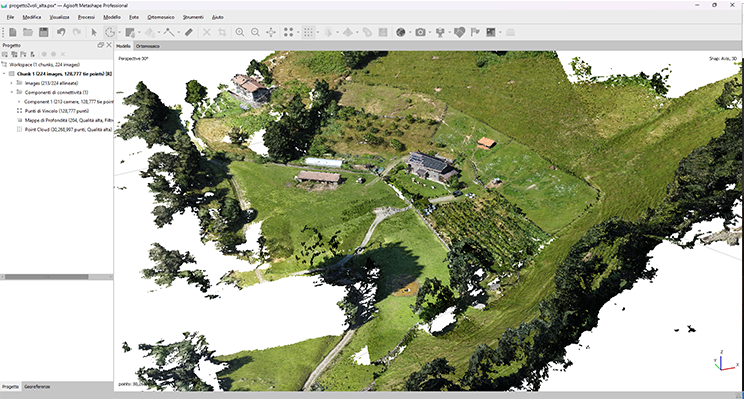Select the Modello view tab
Image resolution: width=744 pixels, height=400 pixels.
pyautogui.click(x=123, y=46)
